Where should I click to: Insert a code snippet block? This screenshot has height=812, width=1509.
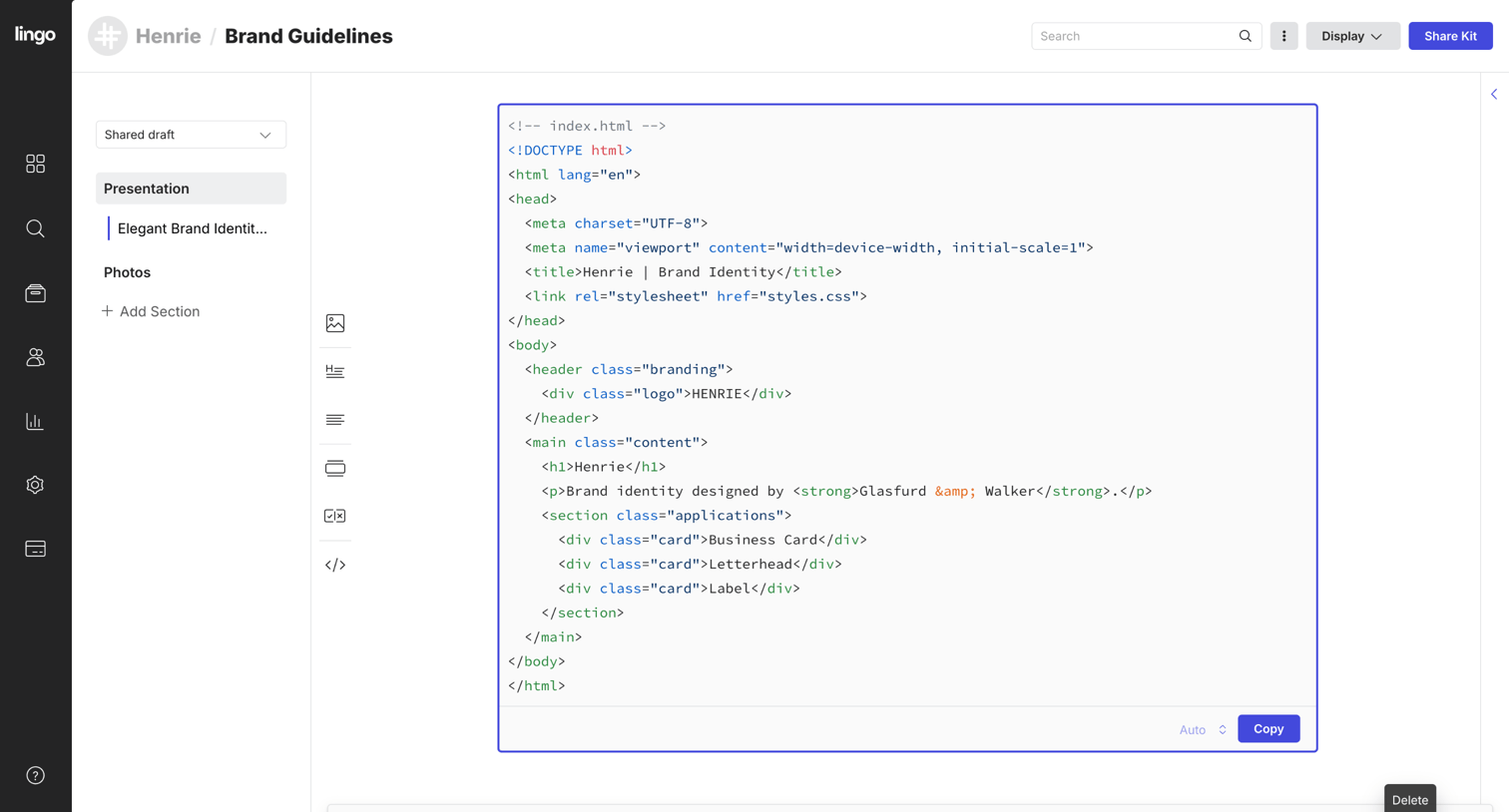pyautogui.click(x=335, y=565)
